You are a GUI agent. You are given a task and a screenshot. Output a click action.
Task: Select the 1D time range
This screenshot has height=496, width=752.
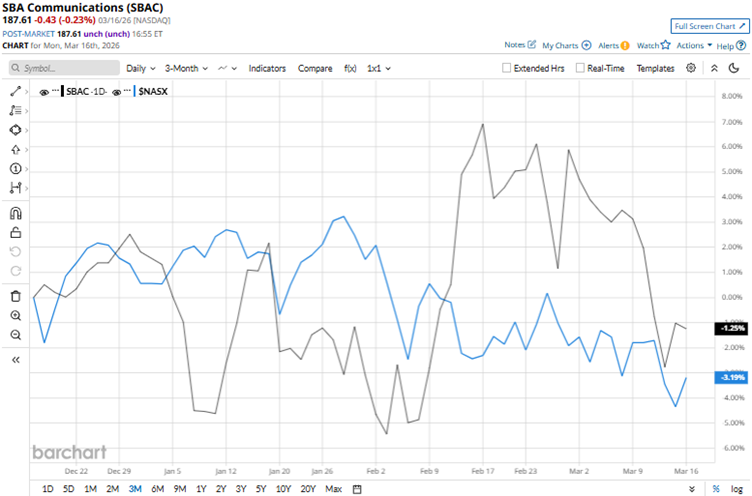(47, 488)
